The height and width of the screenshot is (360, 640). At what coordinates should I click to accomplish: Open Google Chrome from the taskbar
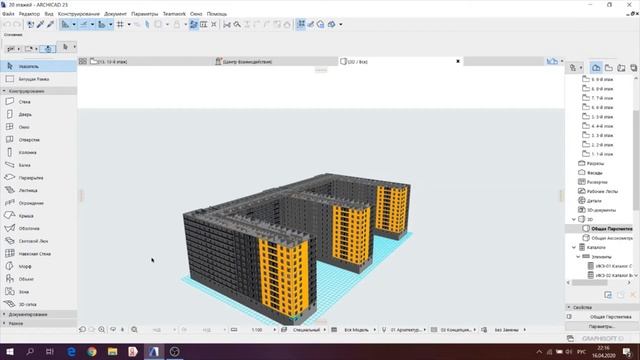[x=92, y=351]
